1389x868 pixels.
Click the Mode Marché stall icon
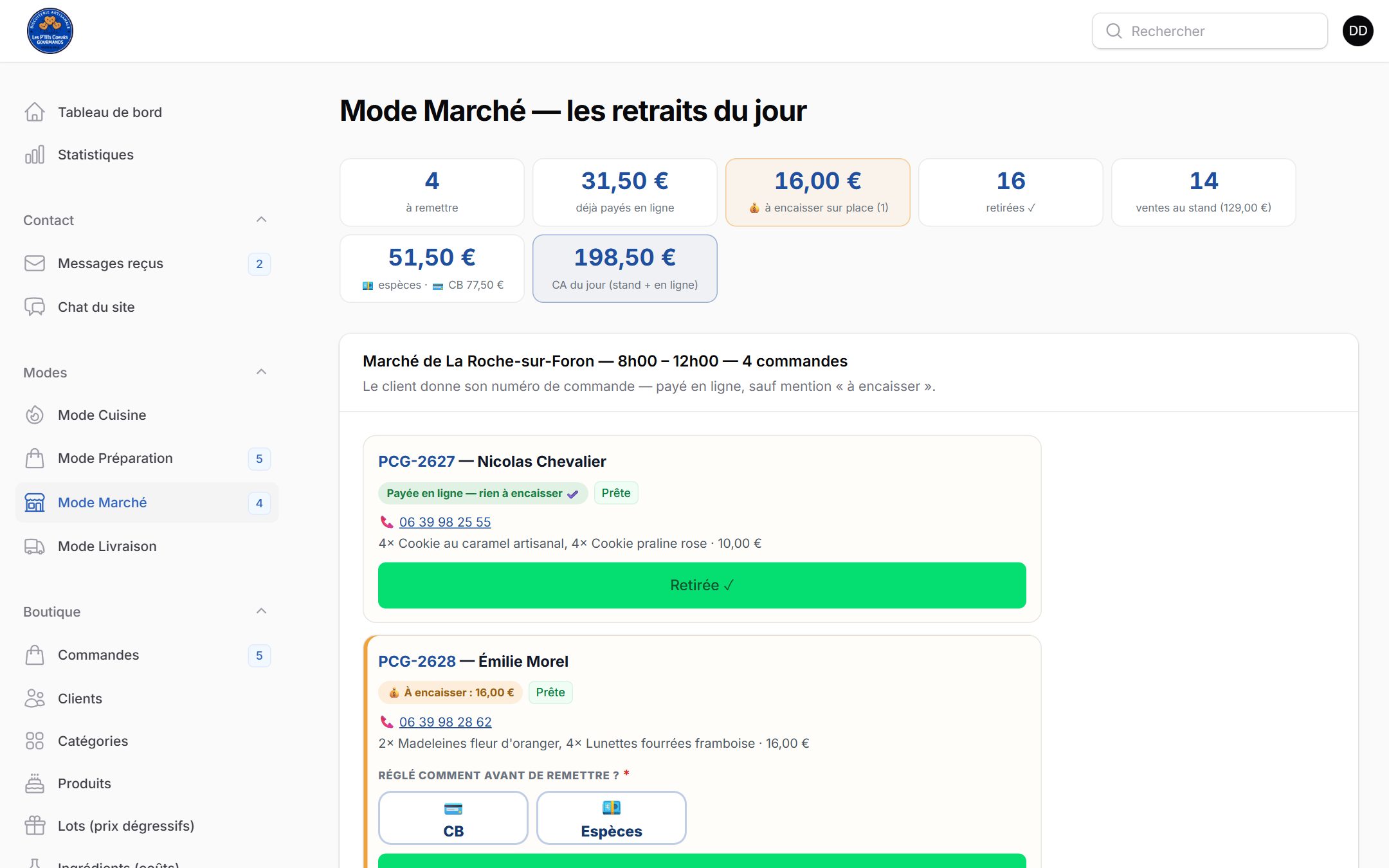[35, 502]
